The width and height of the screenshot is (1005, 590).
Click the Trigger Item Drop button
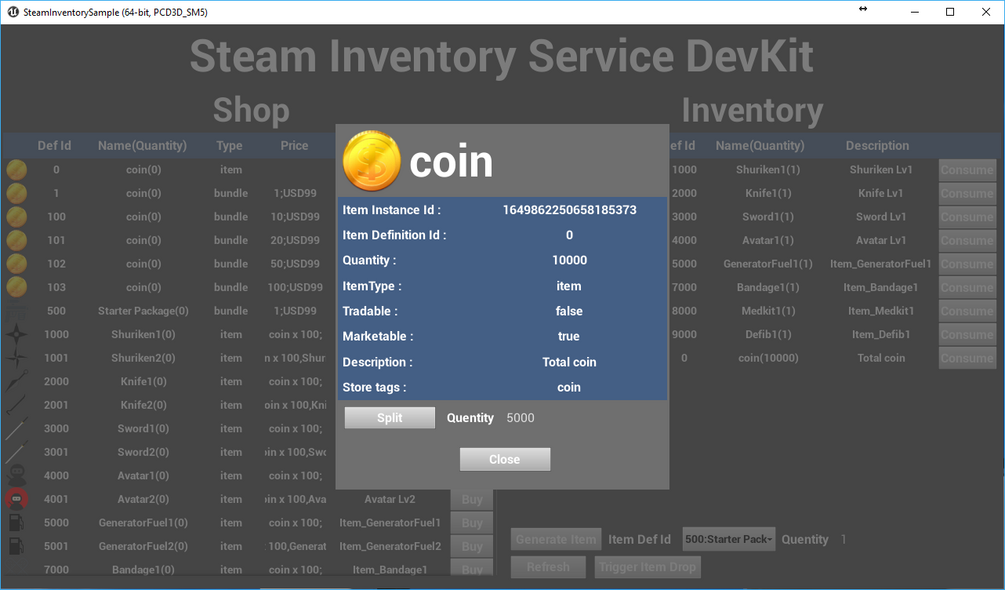click(x=647, y=567)
